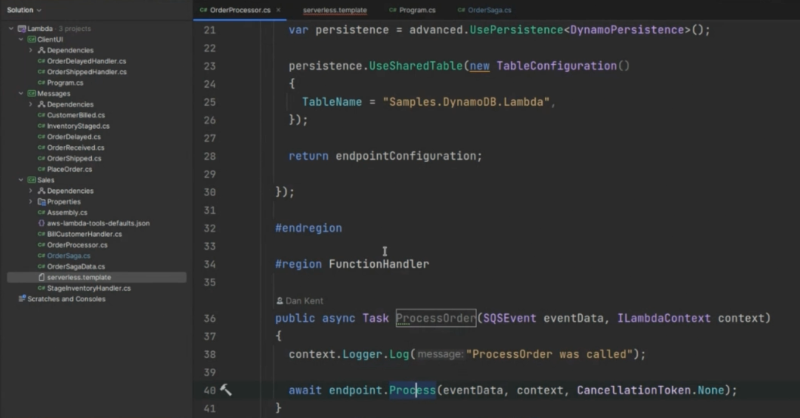Click the Scratches and Consoles icon
This screenshot has width=800, height=418.
22,299
